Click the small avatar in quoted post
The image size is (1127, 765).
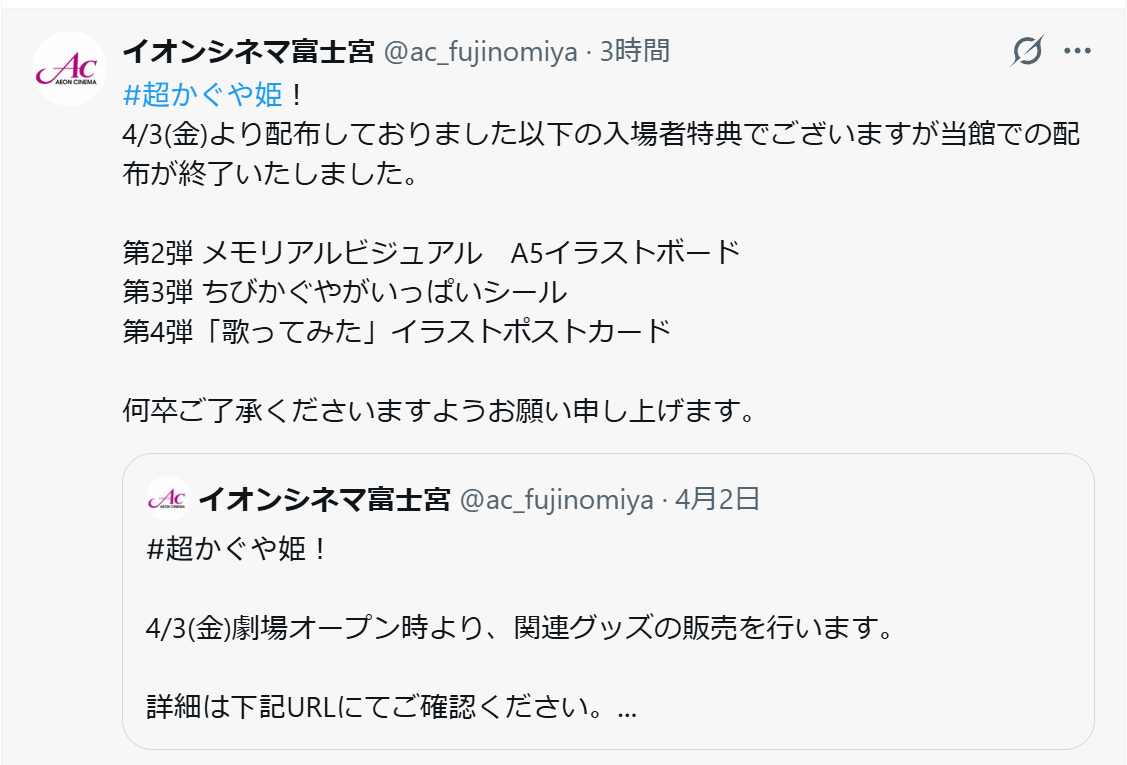tap(167, 499)
